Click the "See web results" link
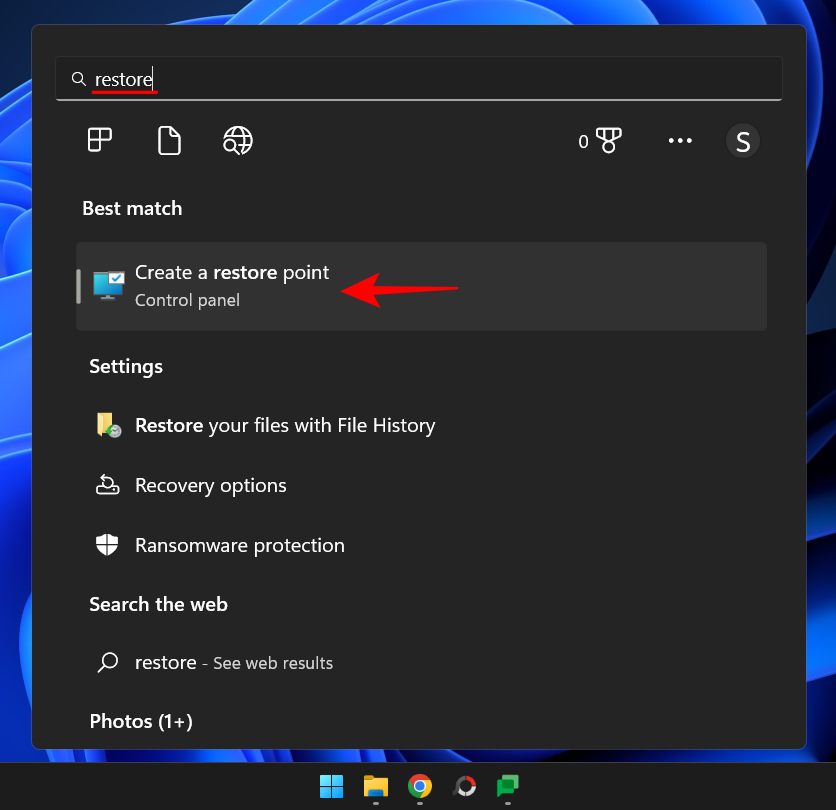 (272, 662)
